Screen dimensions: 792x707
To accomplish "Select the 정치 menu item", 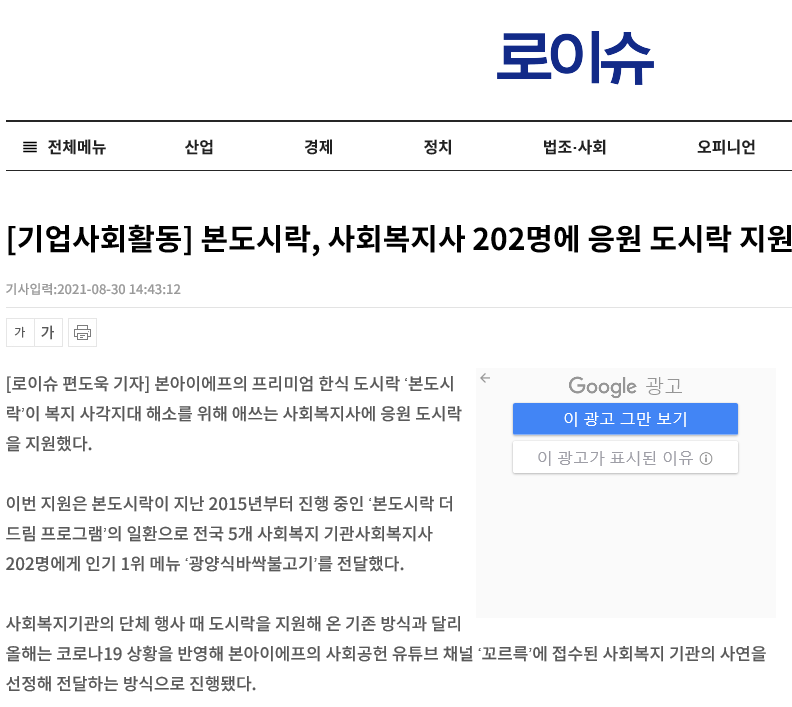I will [437, 147].
